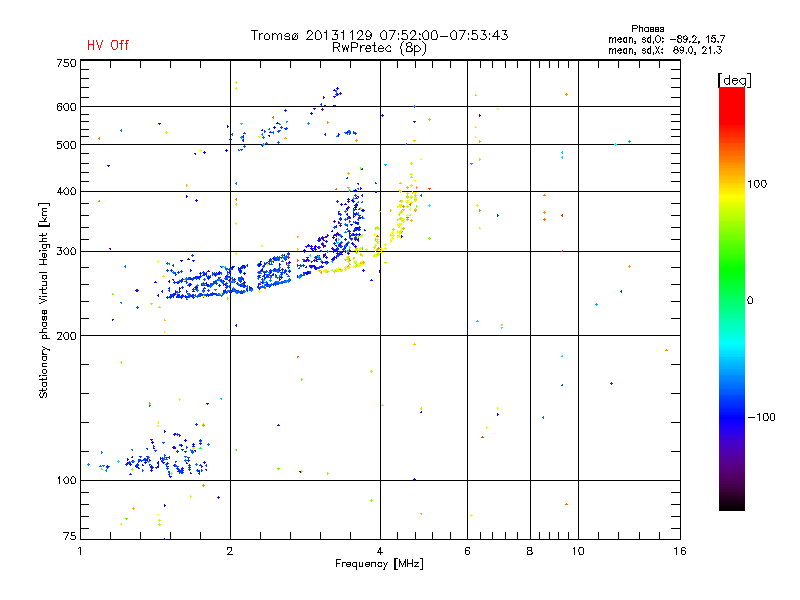800x600 pixels.
Task: Select the 'mean, sd,X: 89.0, 21.3' line
Action: 665,50
